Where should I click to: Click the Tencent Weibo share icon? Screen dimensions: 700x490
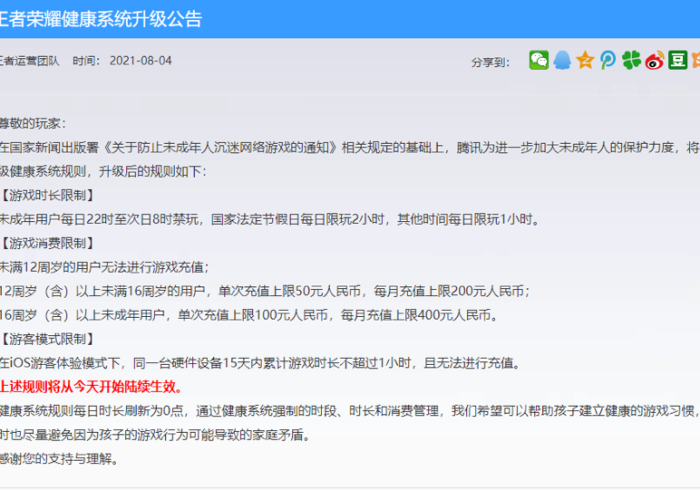tap(608, 60)
